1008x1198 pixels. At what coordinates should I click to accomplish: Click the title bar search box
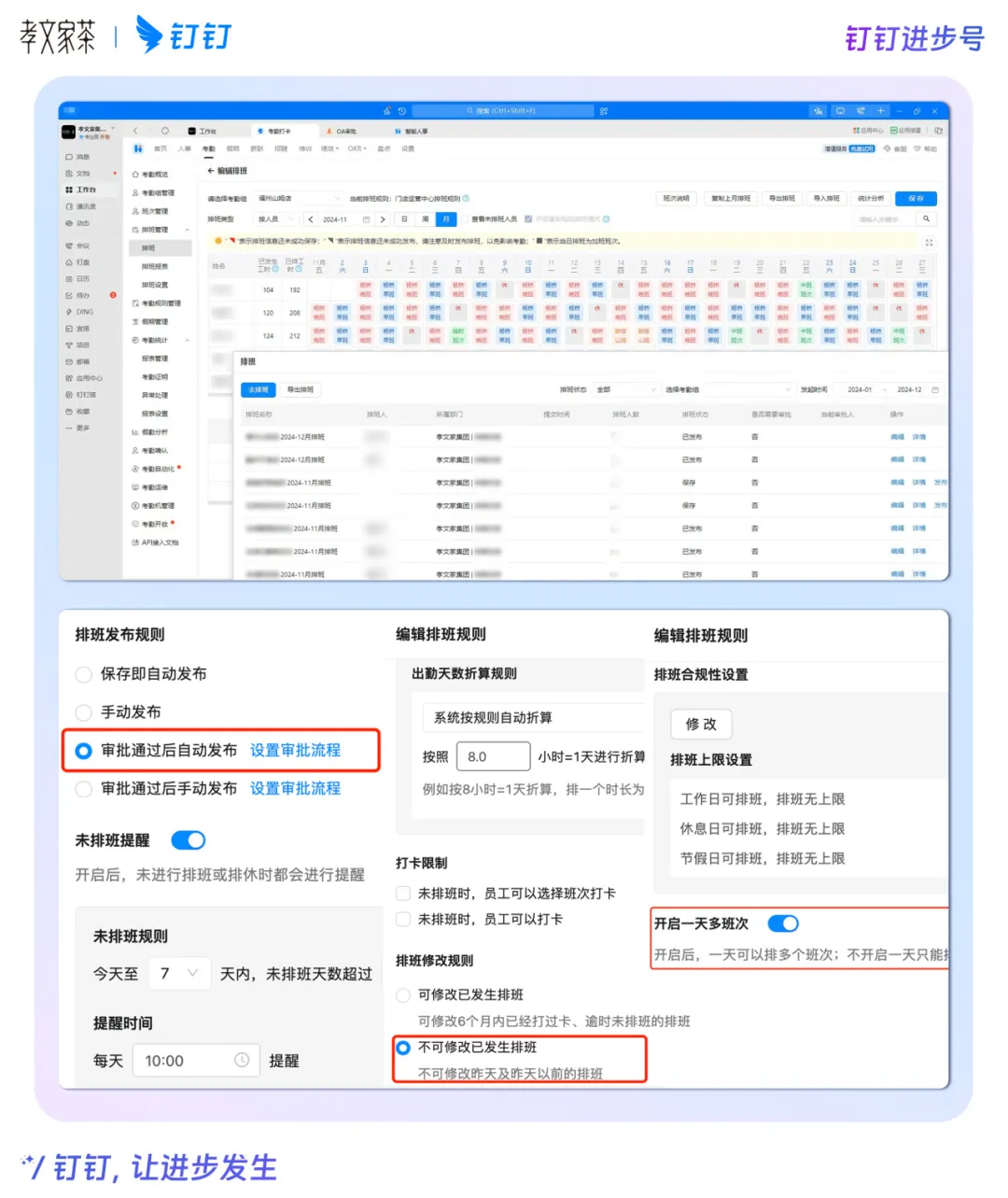pyautogui.click(x=502, y=110)
